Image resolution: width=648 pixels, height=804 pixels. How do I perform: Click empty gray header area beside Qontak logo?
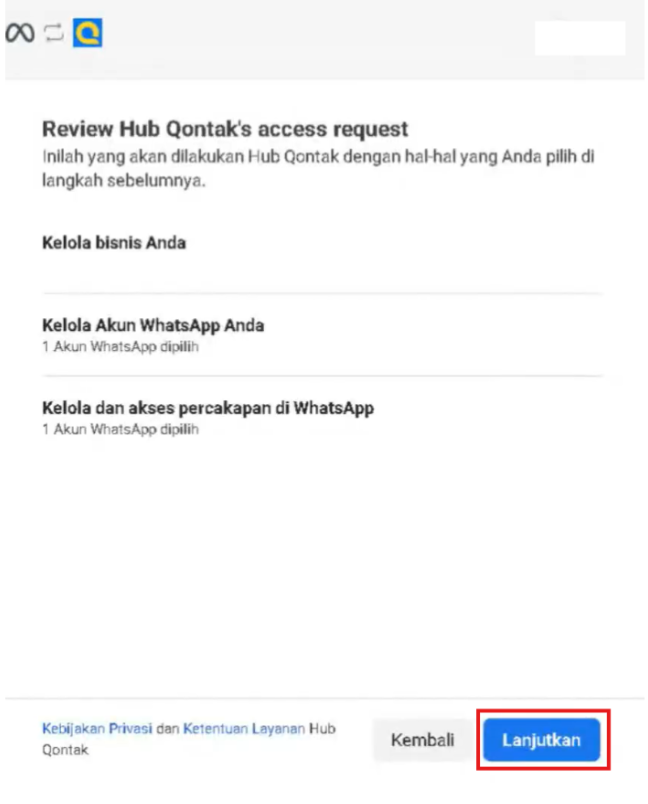pyautogui.click(x=318, y=38)
